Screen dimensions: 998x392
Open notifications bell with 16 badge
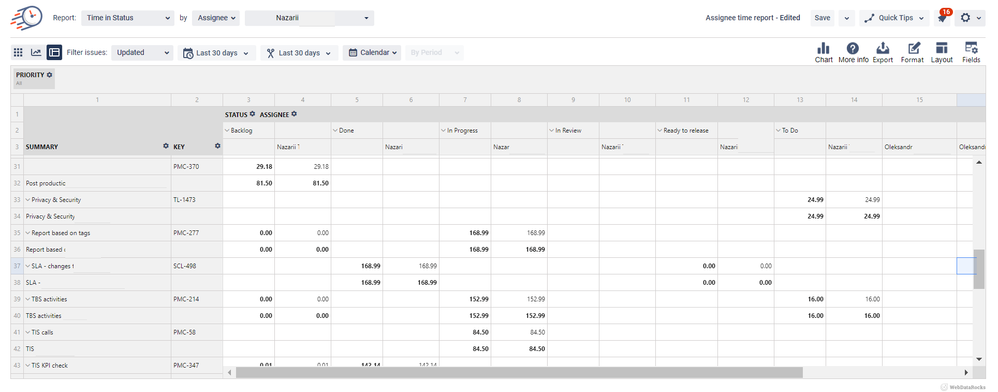click(x=943, y=18)
